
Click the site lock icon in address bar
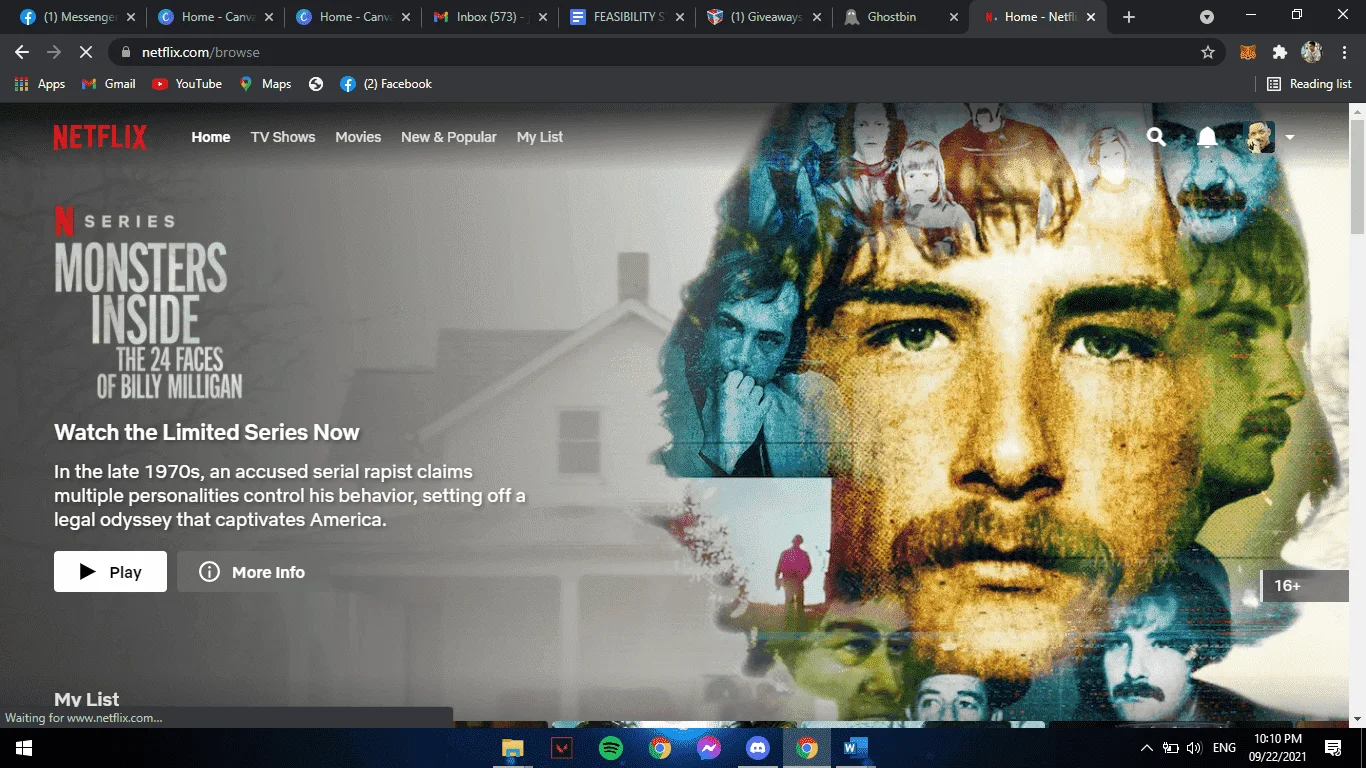126,52
